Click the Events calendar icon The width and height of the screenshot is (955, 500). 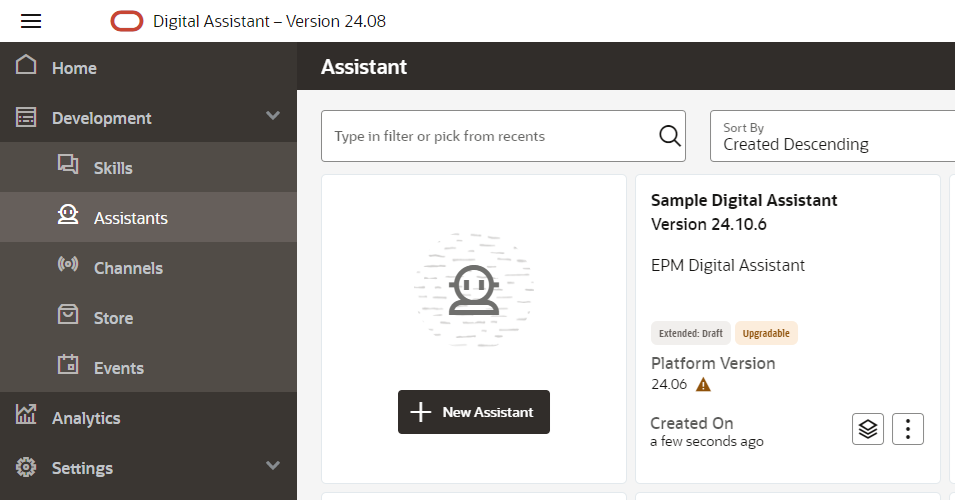tap(68, 366)
